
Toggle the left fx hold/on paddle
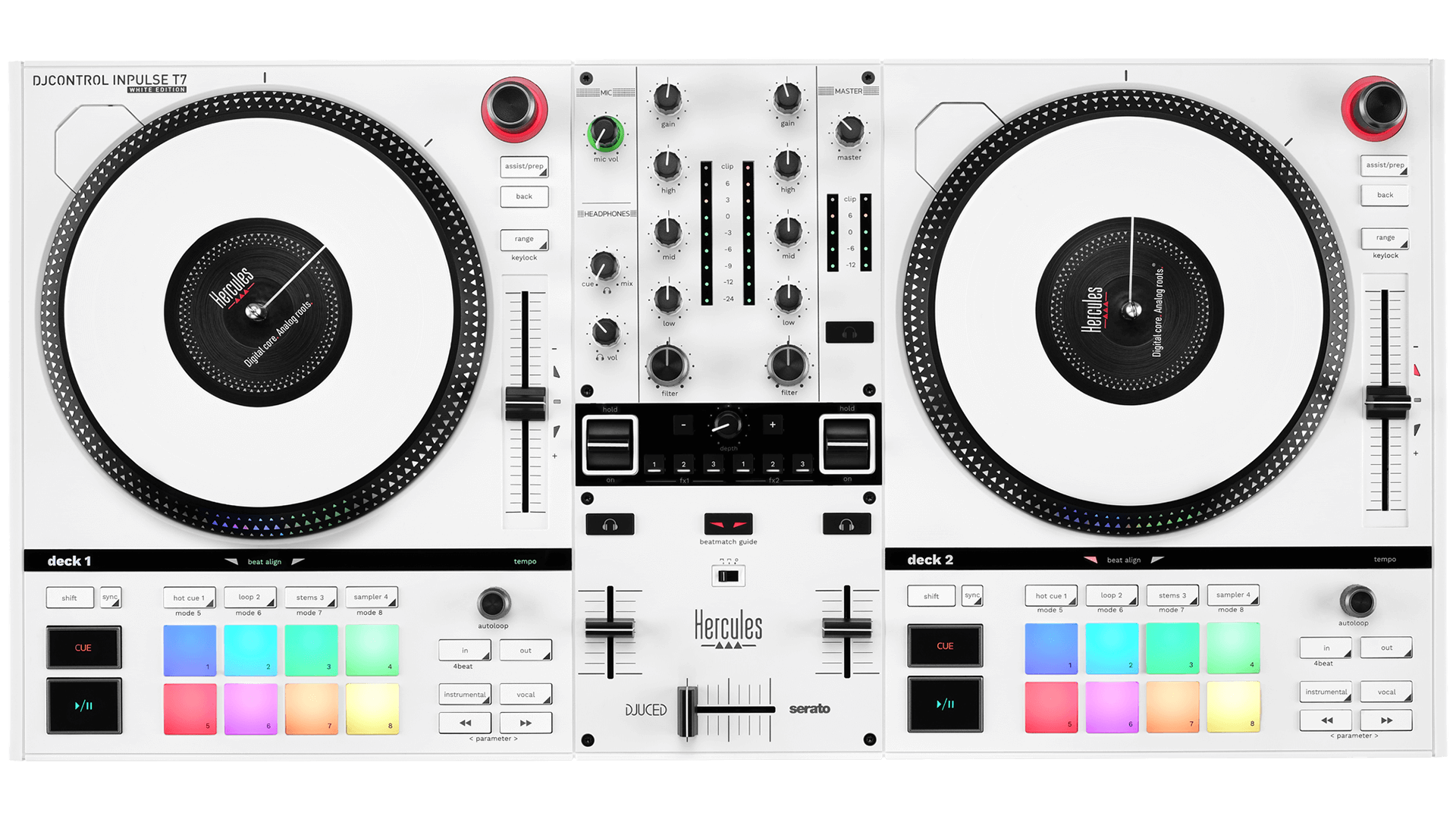610,444
